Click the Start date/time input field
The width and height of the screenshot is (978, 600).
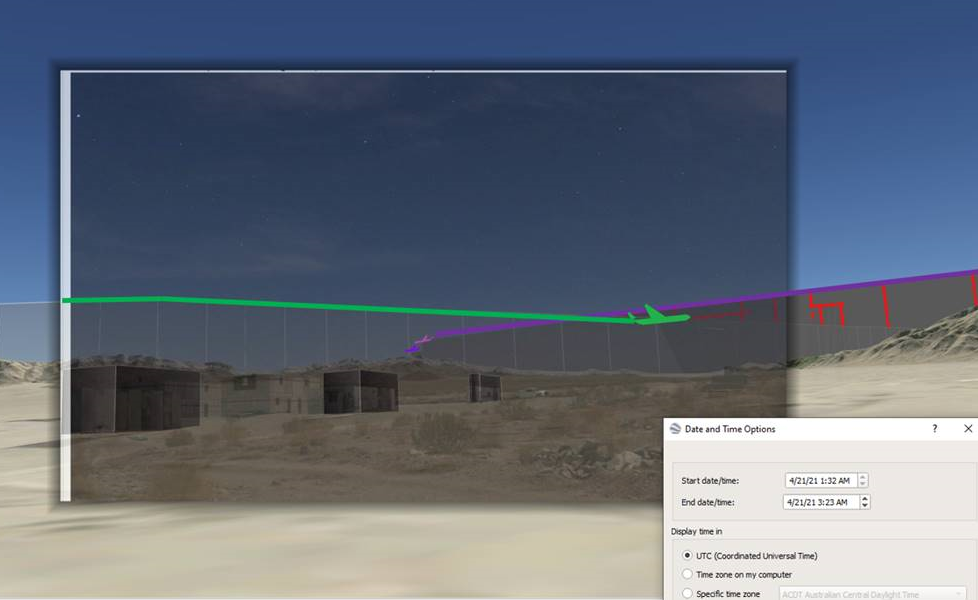click(820, 481)
